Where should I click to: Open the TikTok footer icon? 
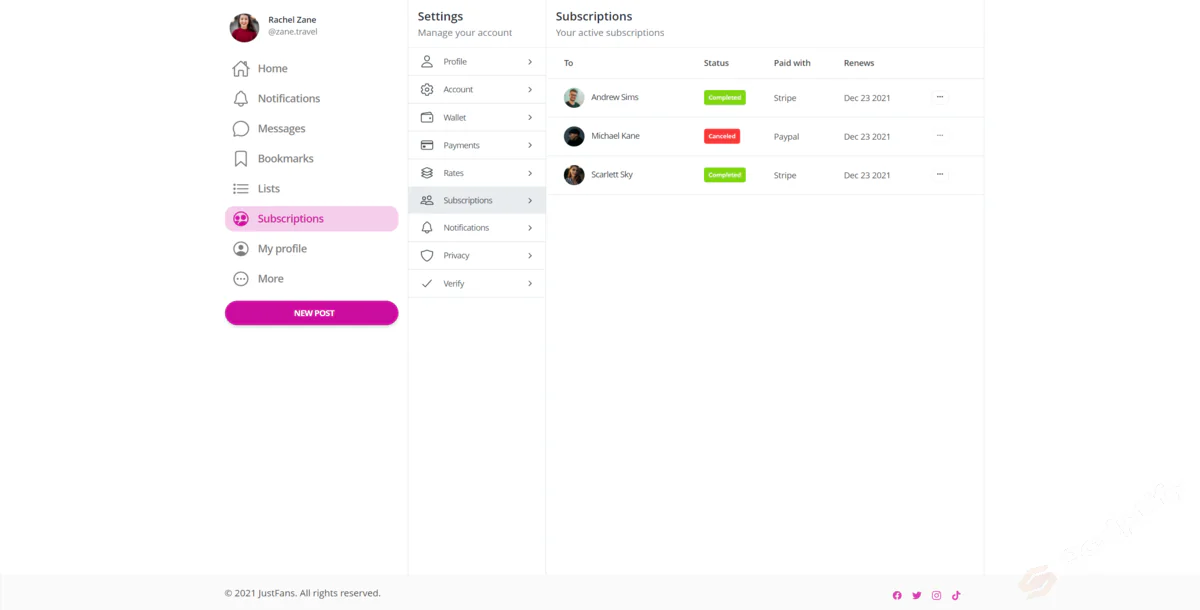[x=956, y=595]
